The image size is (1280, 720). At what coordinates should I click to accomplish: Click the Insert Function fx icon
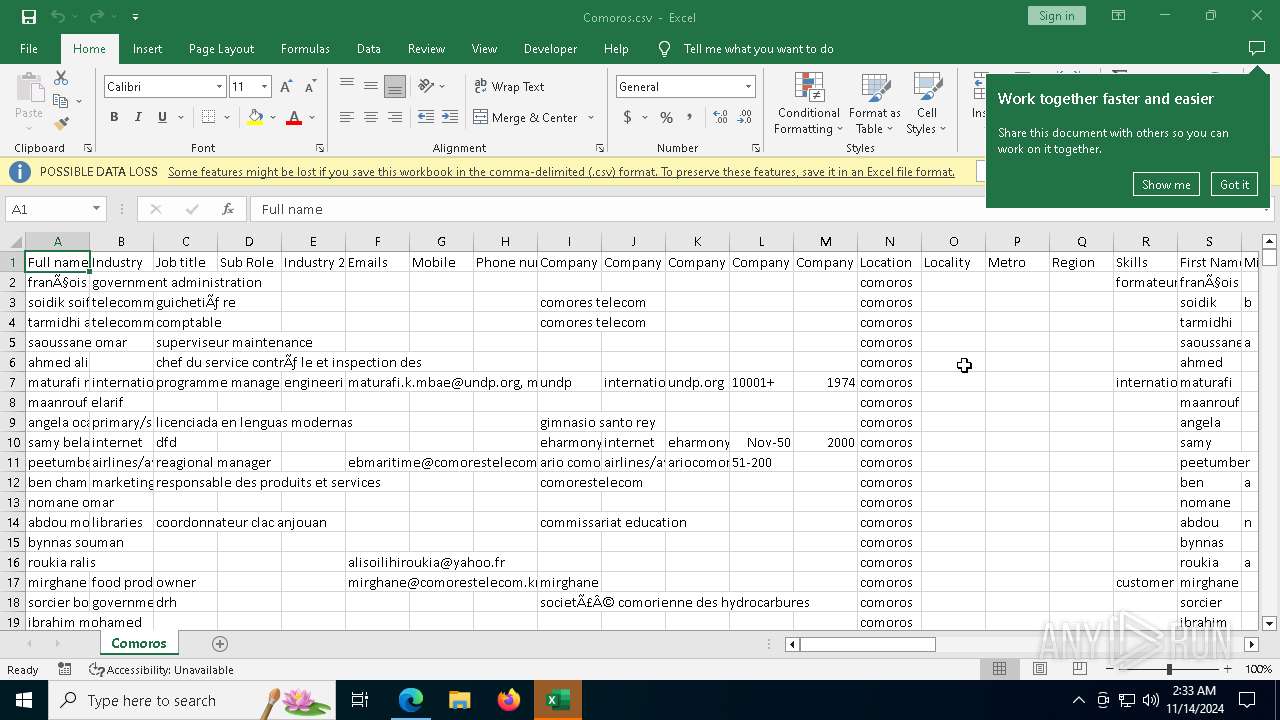tap(228, 209)
